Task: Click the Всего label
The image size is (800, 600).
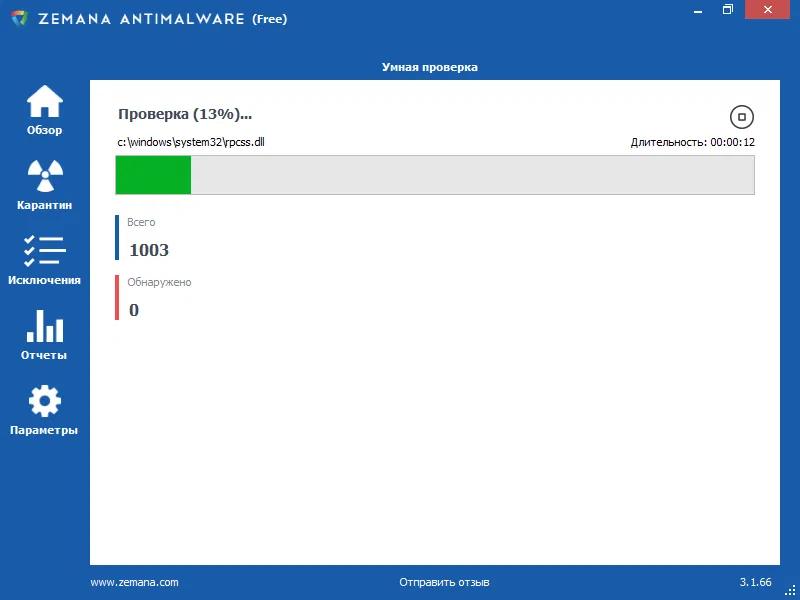Action: click(141, 222)
